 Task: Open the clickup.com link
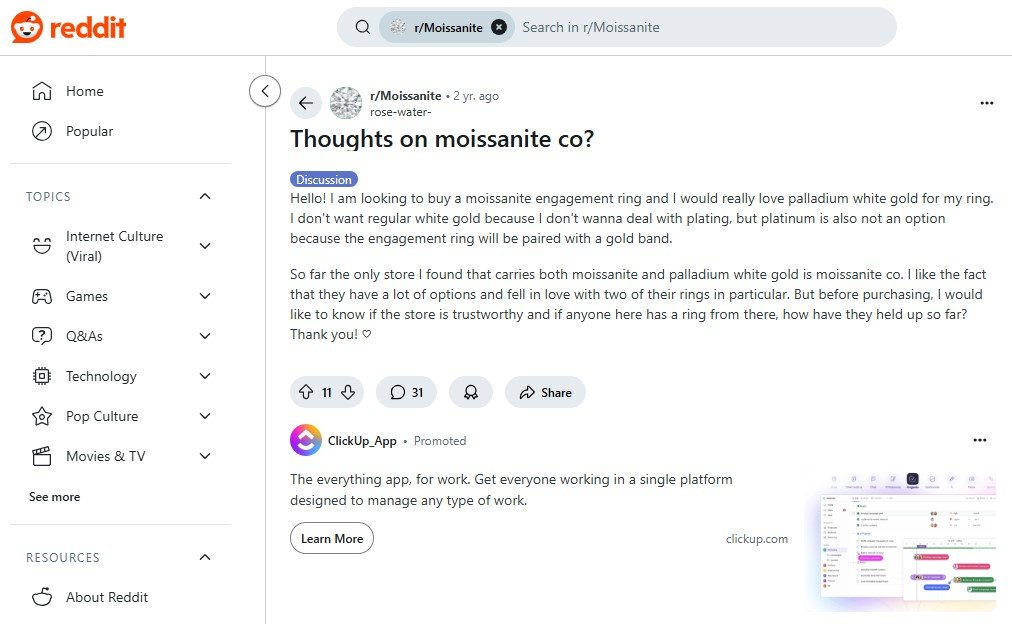(756, 538)
